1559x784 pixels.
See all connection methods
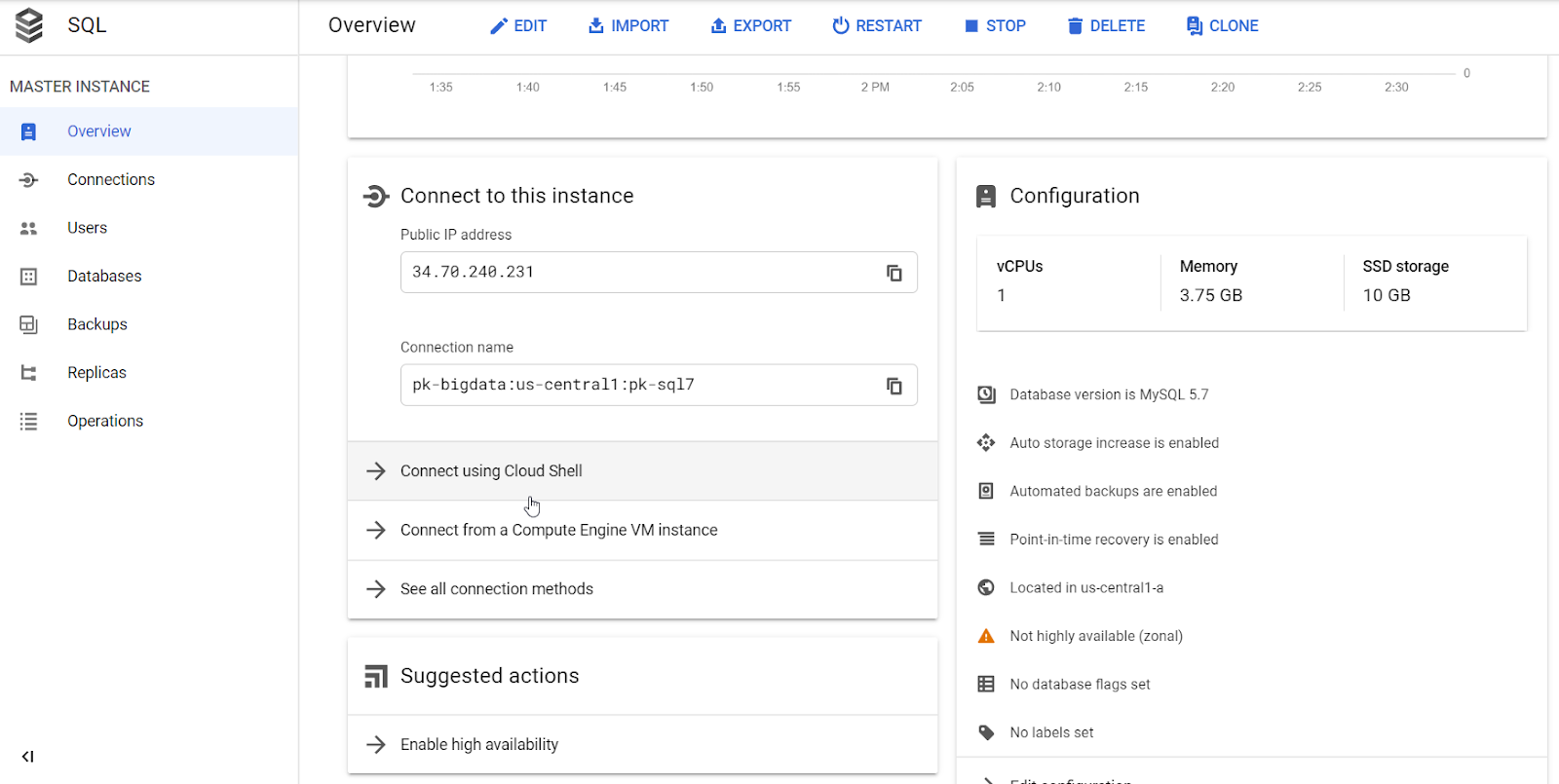[x=643, y=589]
